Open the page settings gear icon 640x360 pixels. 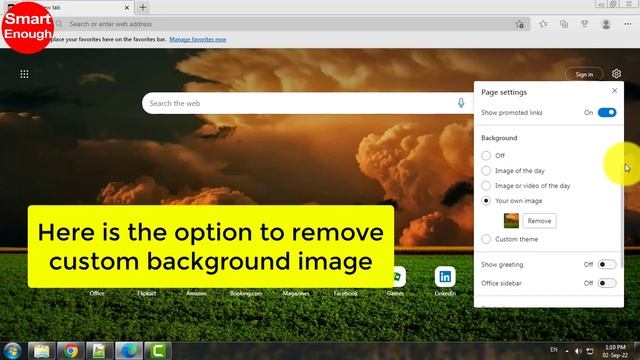616,73
